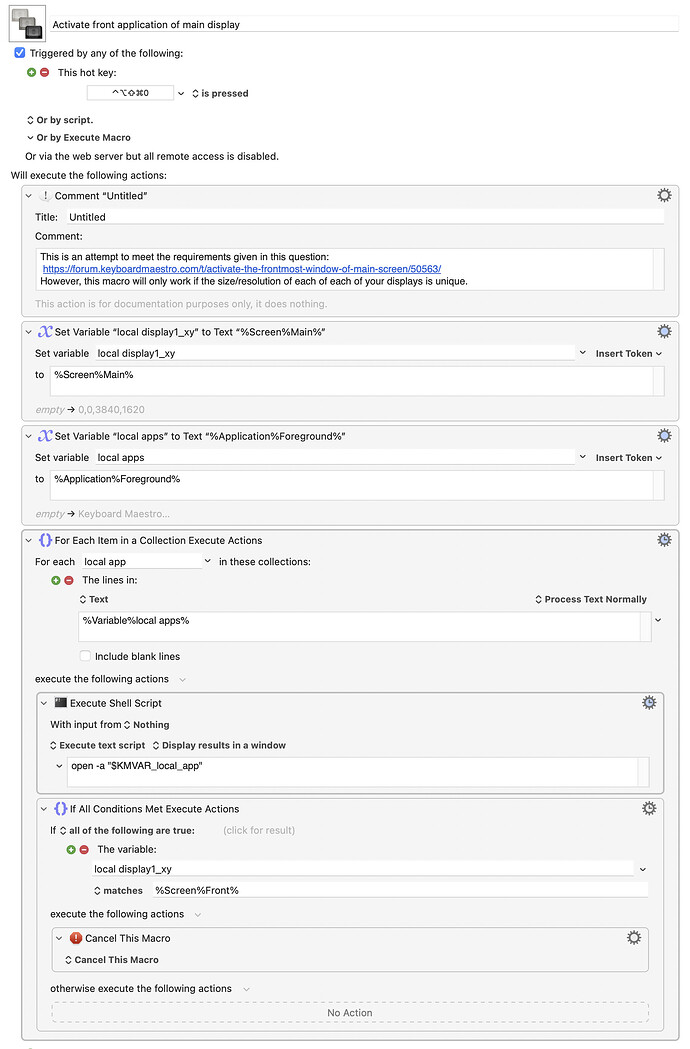Open the Execute Shell Script gear menu
The width and height of the screenshot is (690, 1049).
649,703
